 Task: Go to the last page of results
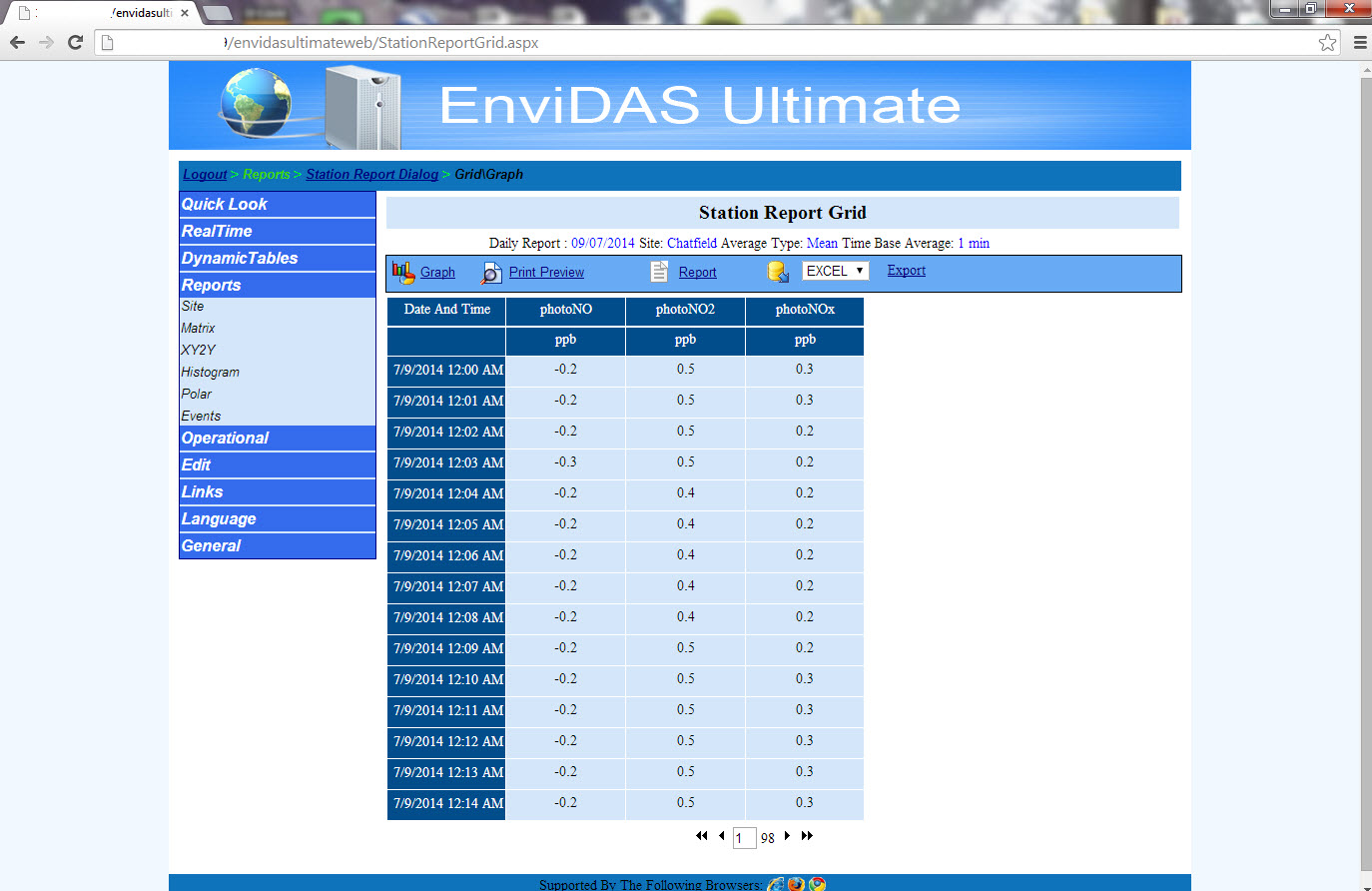(x=807, y=836)
